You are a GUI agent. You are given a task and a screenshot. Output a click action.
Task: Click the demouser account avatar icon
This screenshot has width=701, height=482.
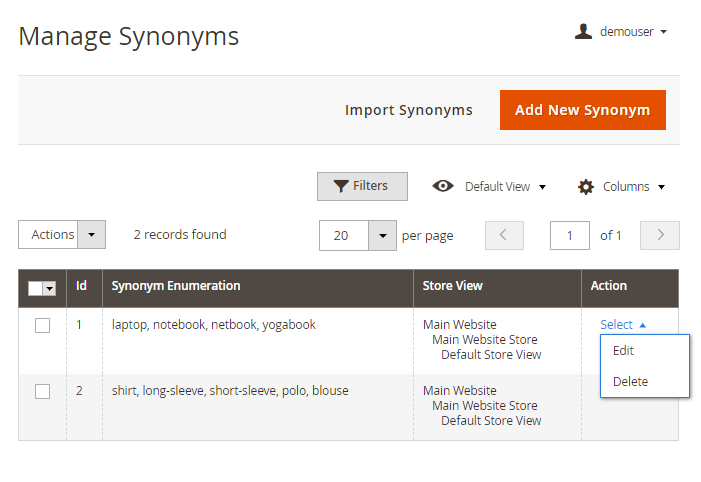click(583, 32)
